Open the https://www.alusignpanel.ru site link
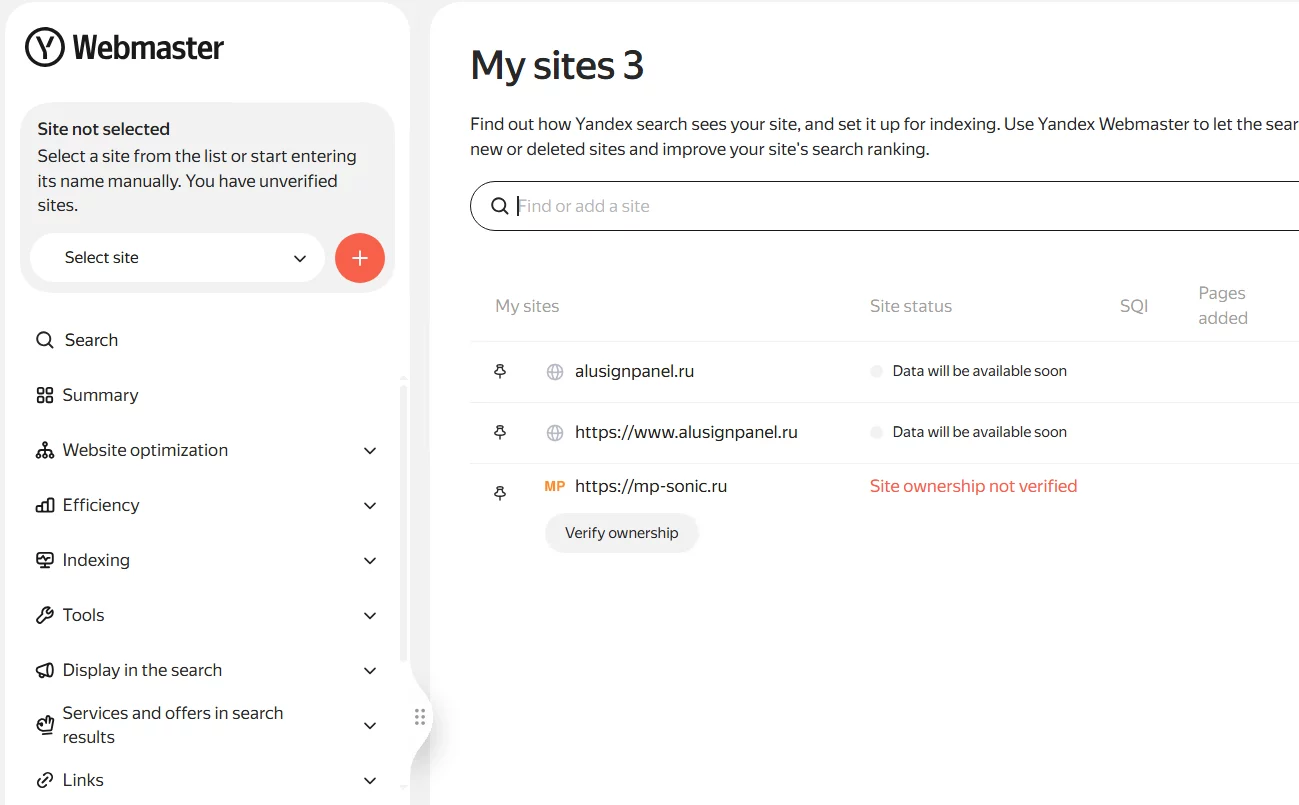The image size is (1299, 805). pos(686,432)
